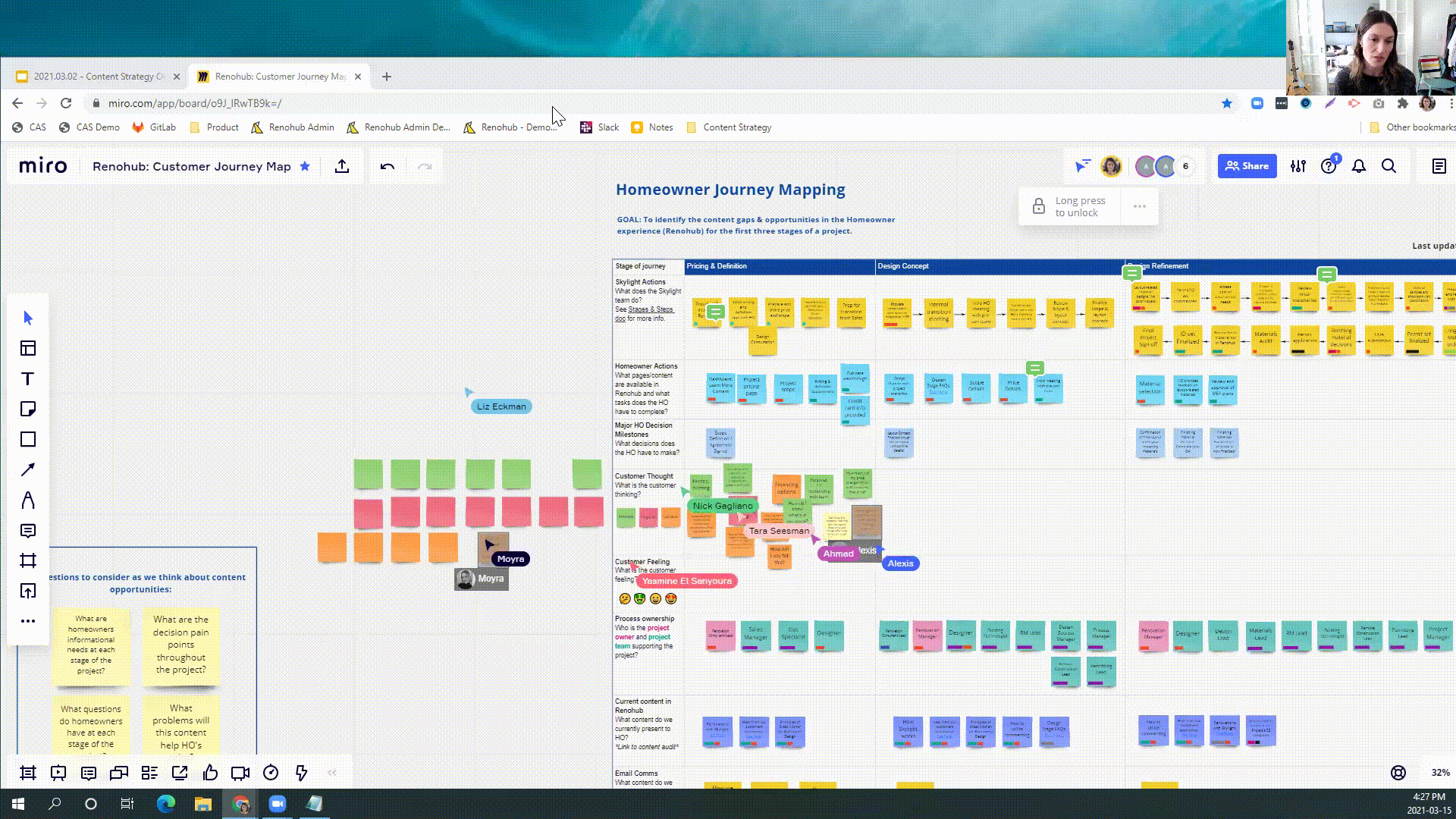Open the Content Strategy bookmarks folder
The height and width of the screenshot is (819, 1456).
(x=728, y=127)
